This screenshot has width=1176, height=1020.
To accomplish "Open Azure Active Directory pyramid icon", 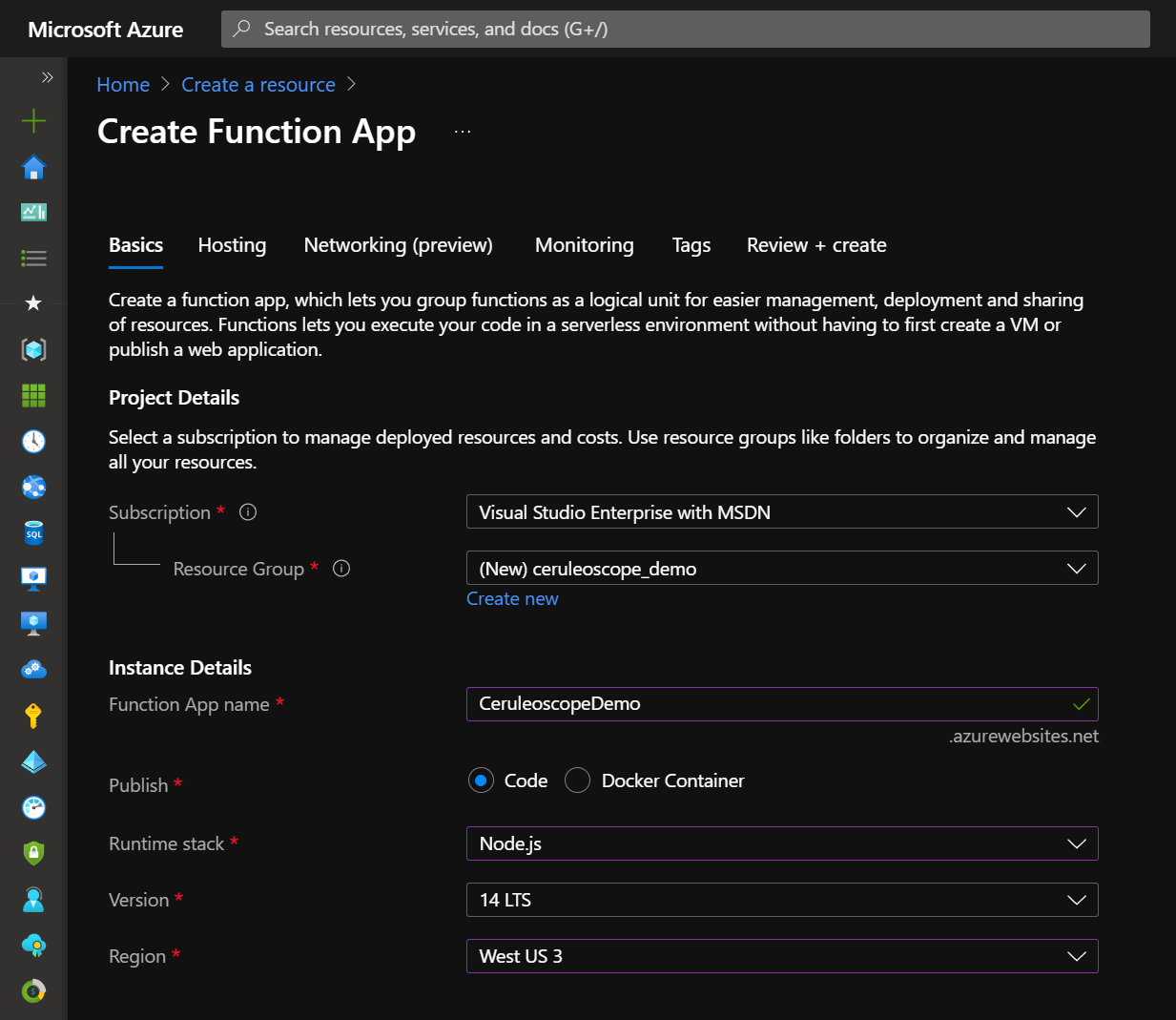I will coord(33,761).
